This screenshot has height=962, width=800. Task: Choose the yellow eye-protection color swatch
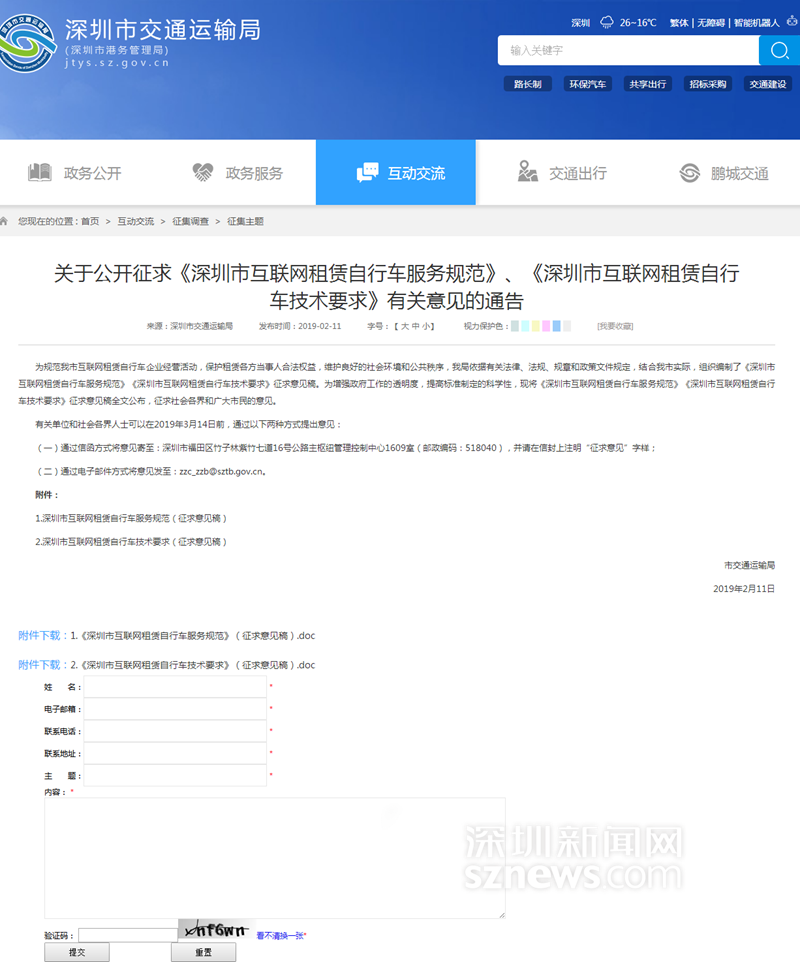click(535, 326)
